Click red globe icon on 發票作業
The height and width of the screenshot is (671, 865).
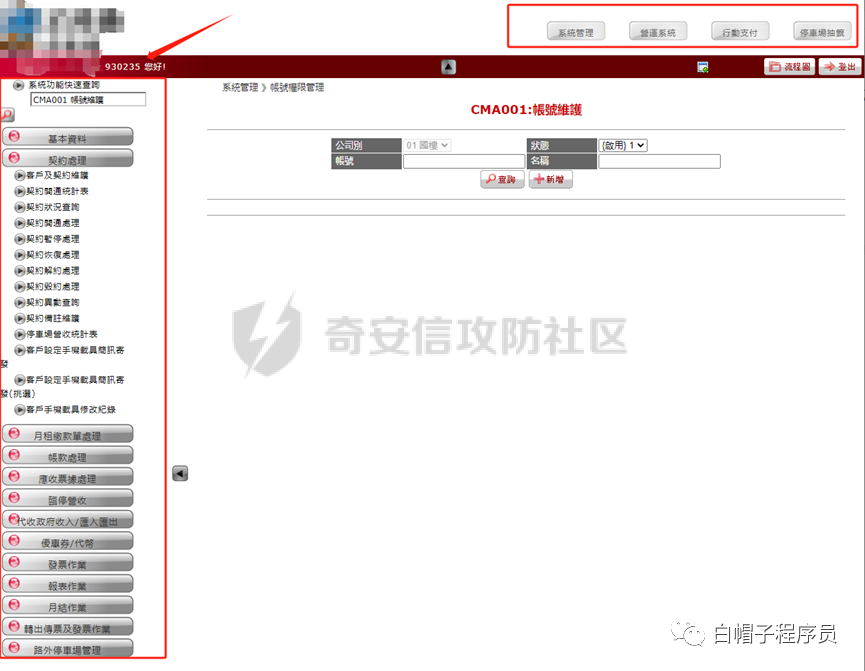point(14,562)
